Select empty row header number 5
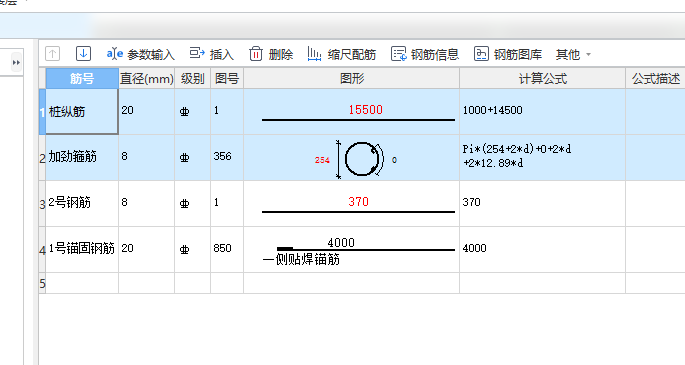 click(42, 283)
